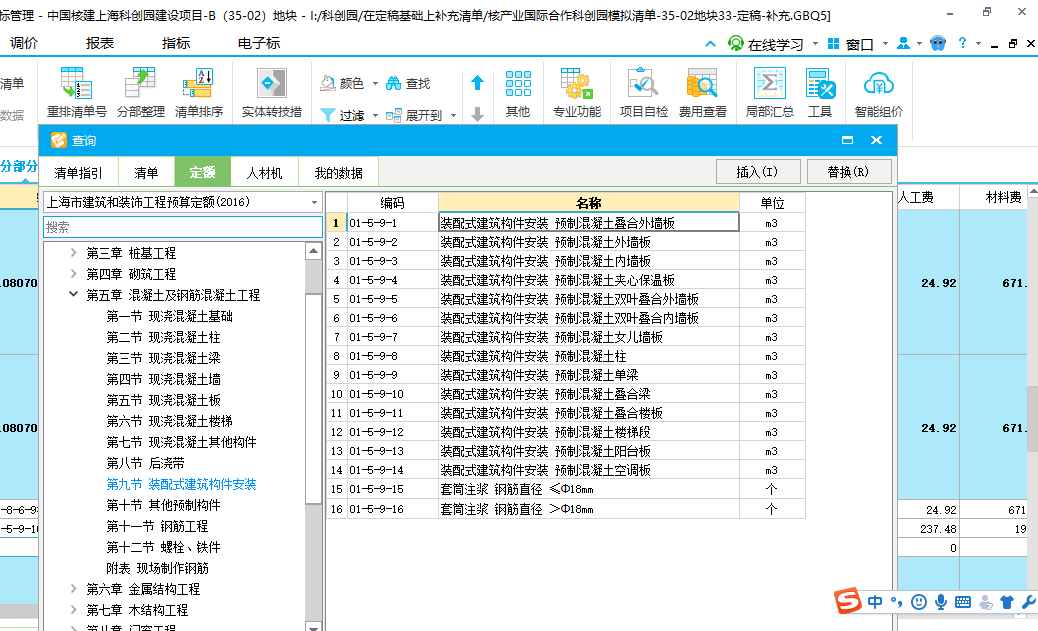Run 项目自检 check
Image resolution: width=1038 pixels, height=631 pixels.
643,83
